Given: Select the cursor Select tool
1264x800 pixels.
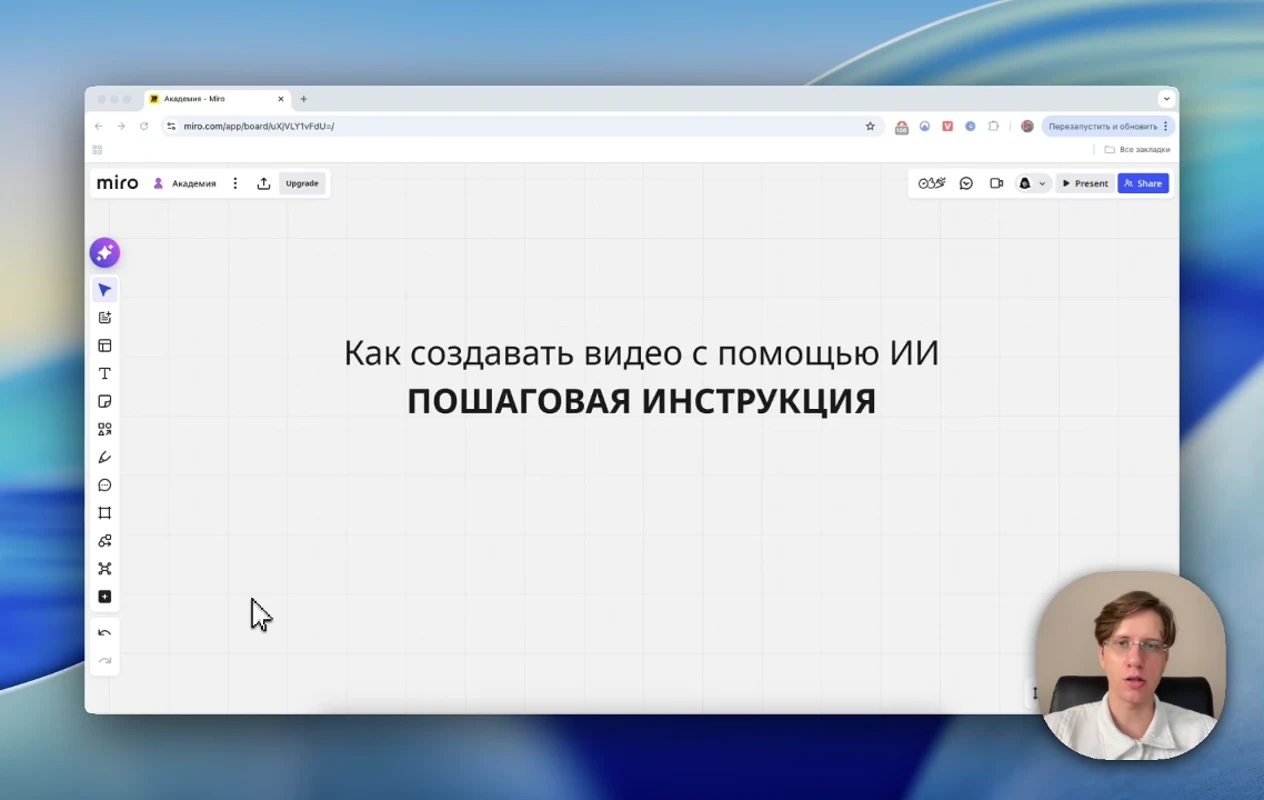Looking at the screenshot, I should point(105,290).
